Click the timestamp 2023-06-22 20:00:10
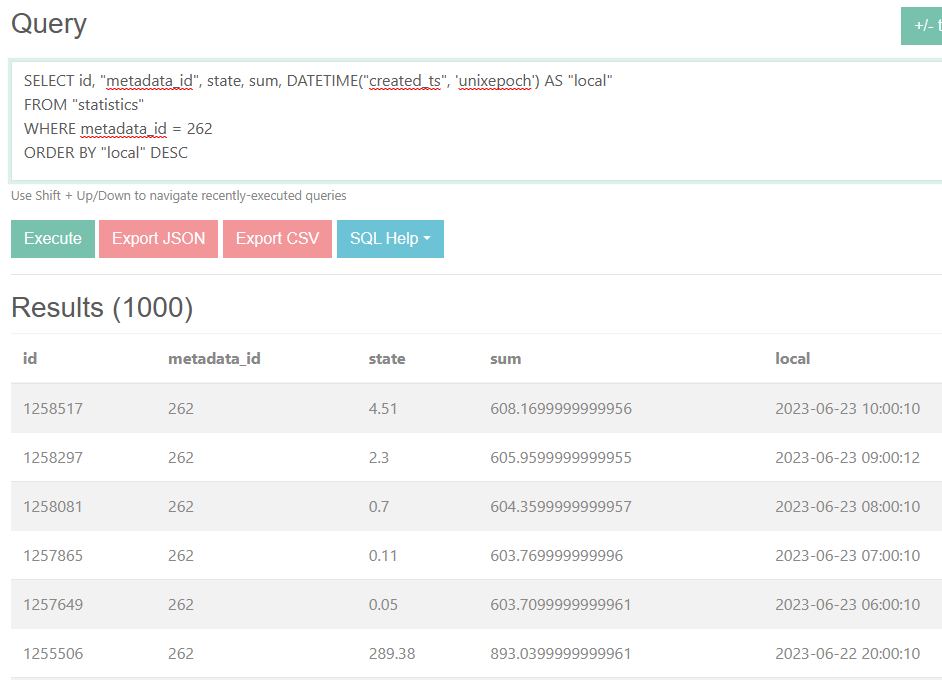Image resolution: width=942 pixels, height=680 pixels. tap(848, 654)
